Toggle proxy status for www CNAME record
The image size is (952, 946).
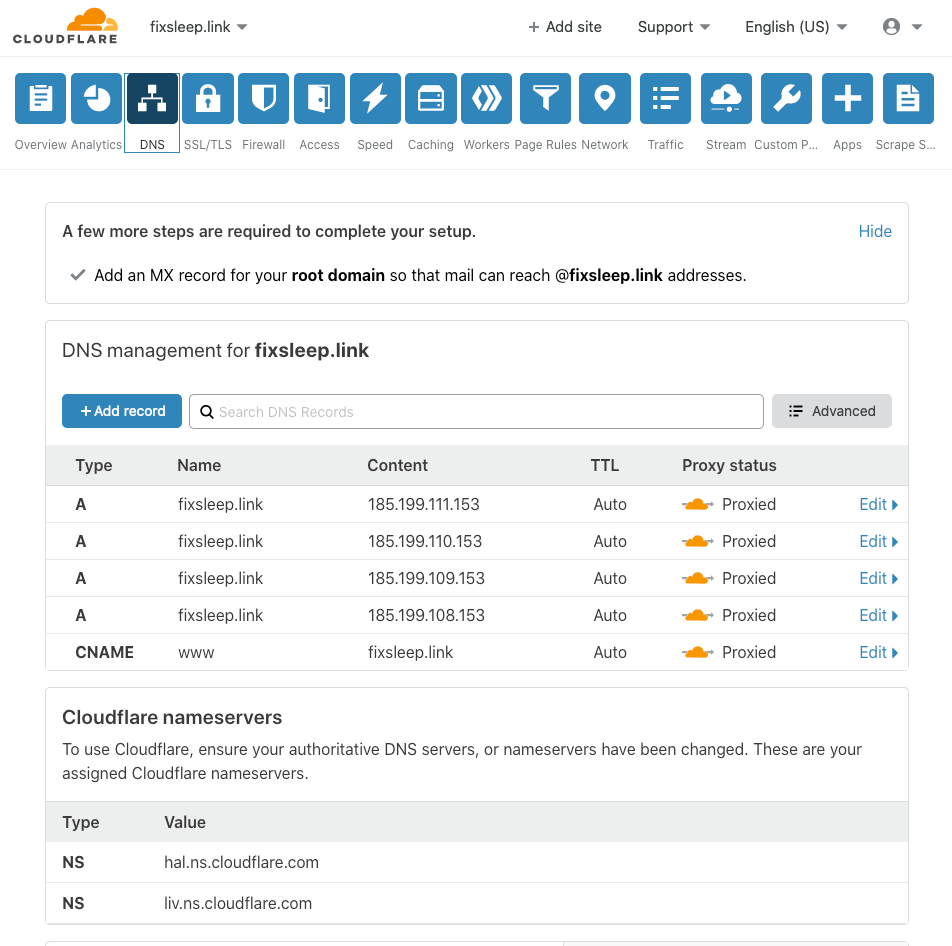tap(697, 653)
